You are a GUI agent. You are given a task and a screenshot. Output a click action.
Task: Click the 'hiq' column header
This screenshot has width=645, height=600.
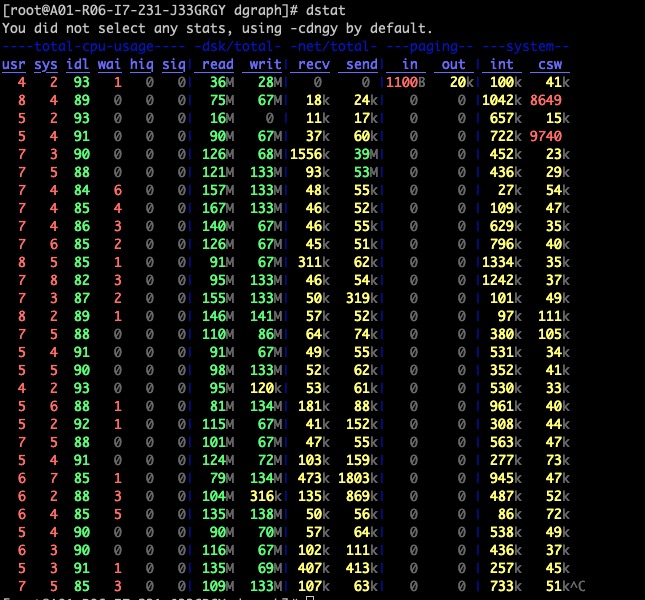pos(142,64)
